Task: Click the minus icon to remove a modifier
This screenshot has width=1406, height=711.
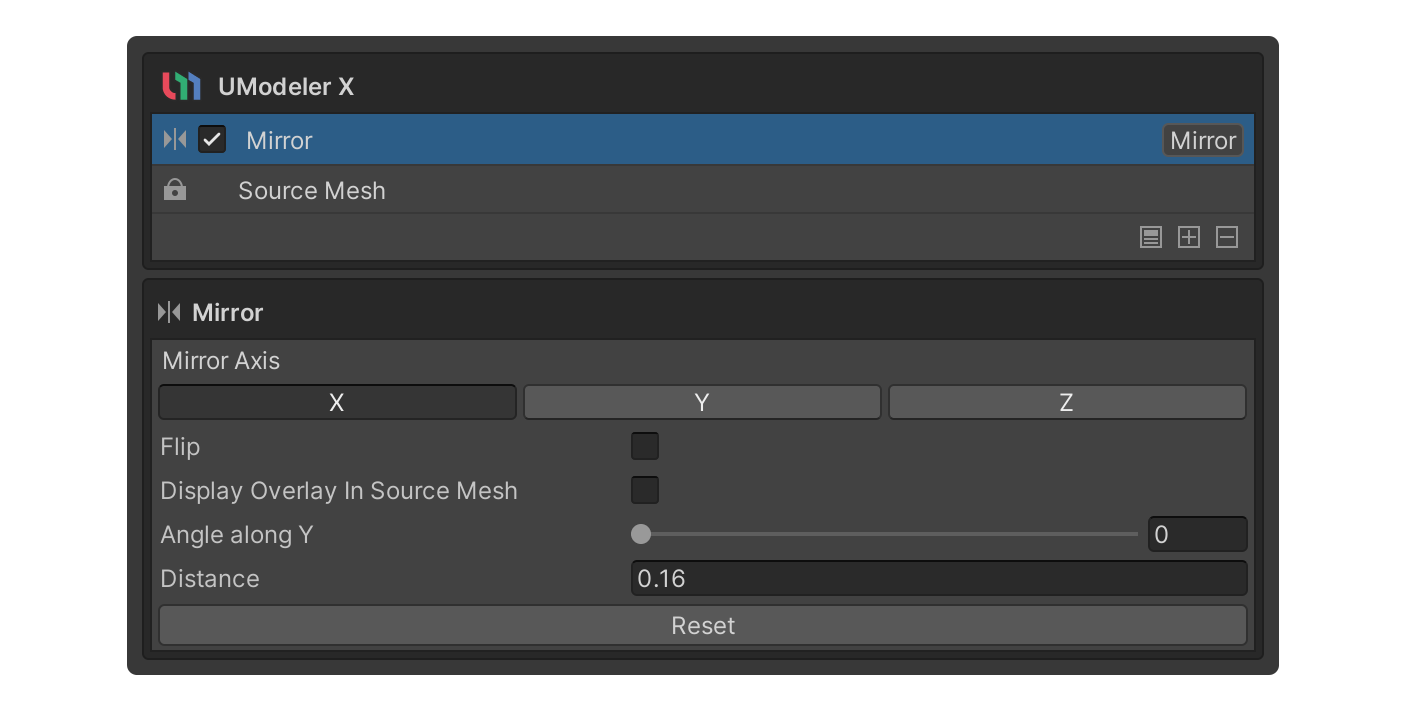Action: point(1227,238)
